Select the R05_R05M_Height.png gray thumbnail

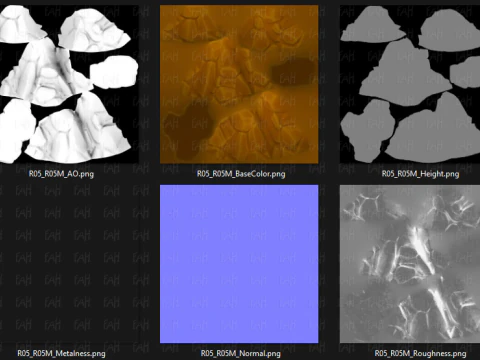point(410,84)
